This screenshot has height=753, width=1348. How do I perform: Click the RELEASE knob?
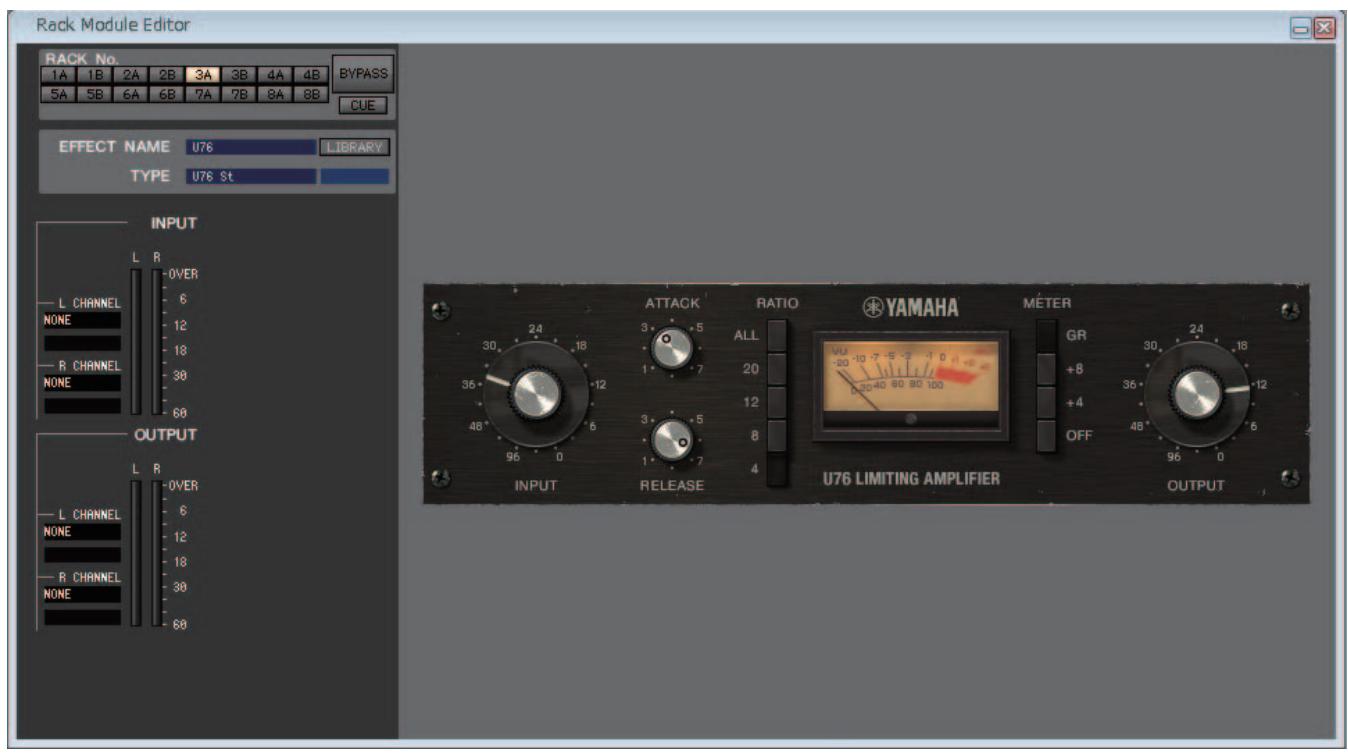672,439
